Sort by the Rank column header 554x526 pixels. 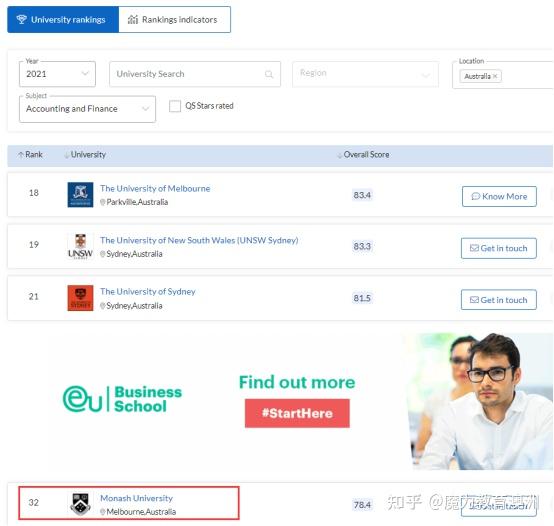click(30, 155)
